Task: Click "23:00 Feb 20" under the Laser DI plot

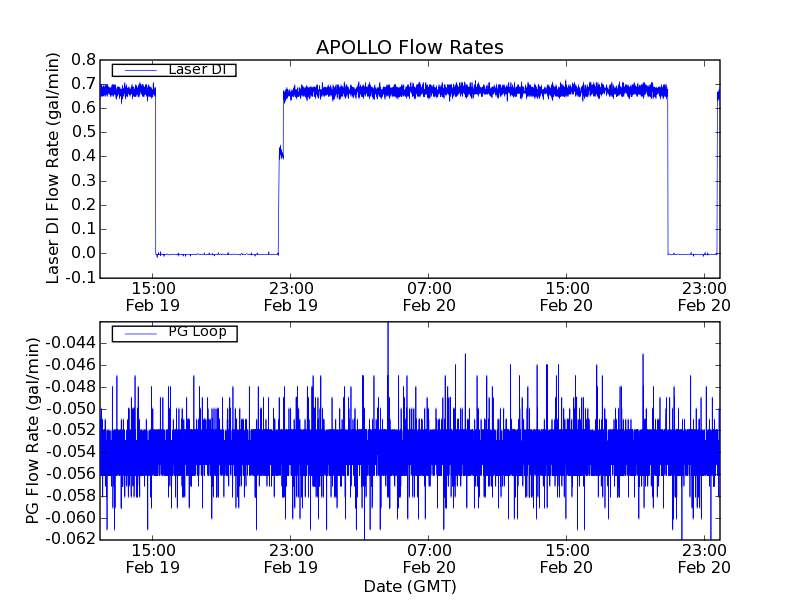Action: (704, 297)
